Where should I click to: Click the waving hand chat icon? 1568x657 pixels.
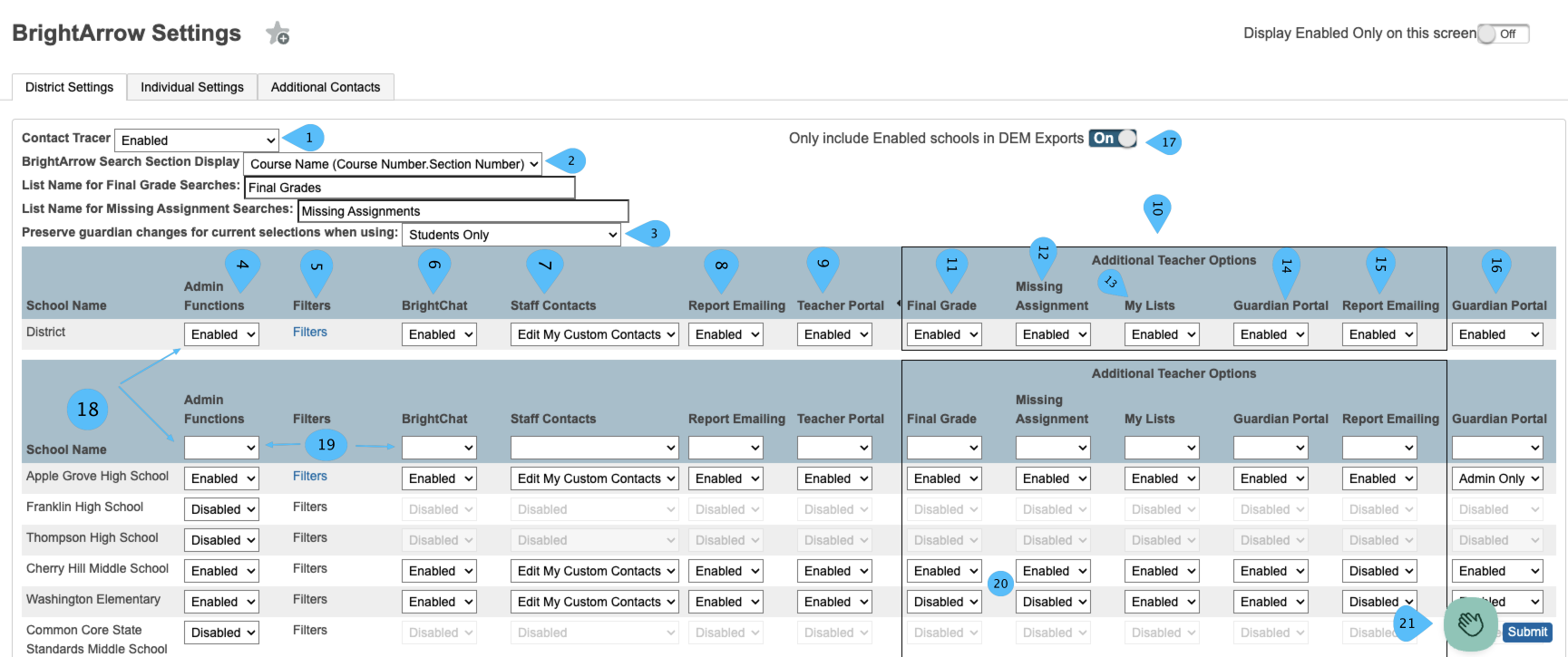click(x=1470, y=623)
